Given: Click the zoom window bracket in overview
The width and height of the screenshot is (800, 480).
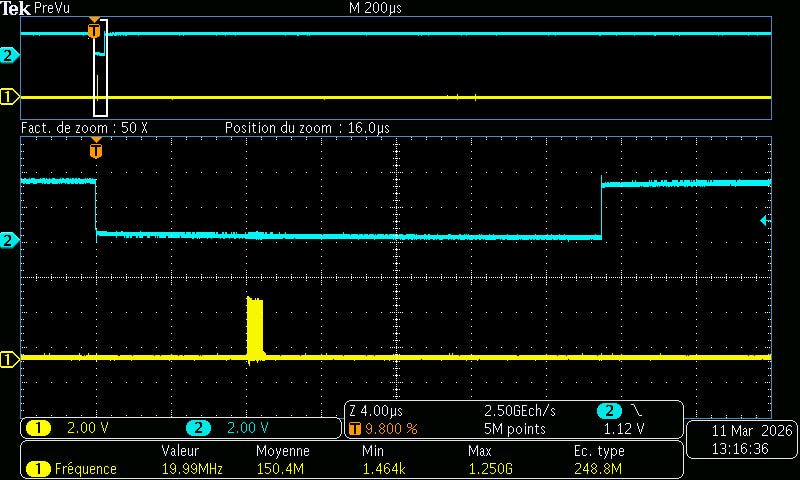Looking at the screenshot, I should click(100, 68).
